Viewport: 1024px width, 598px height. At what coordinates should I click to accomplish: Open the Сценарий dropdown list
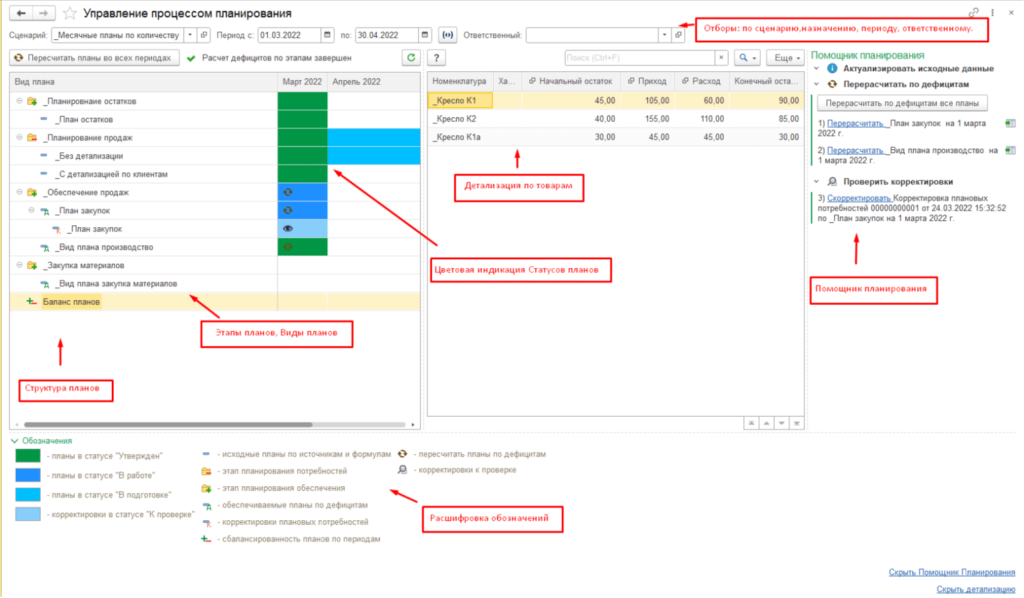coord(190,35)
